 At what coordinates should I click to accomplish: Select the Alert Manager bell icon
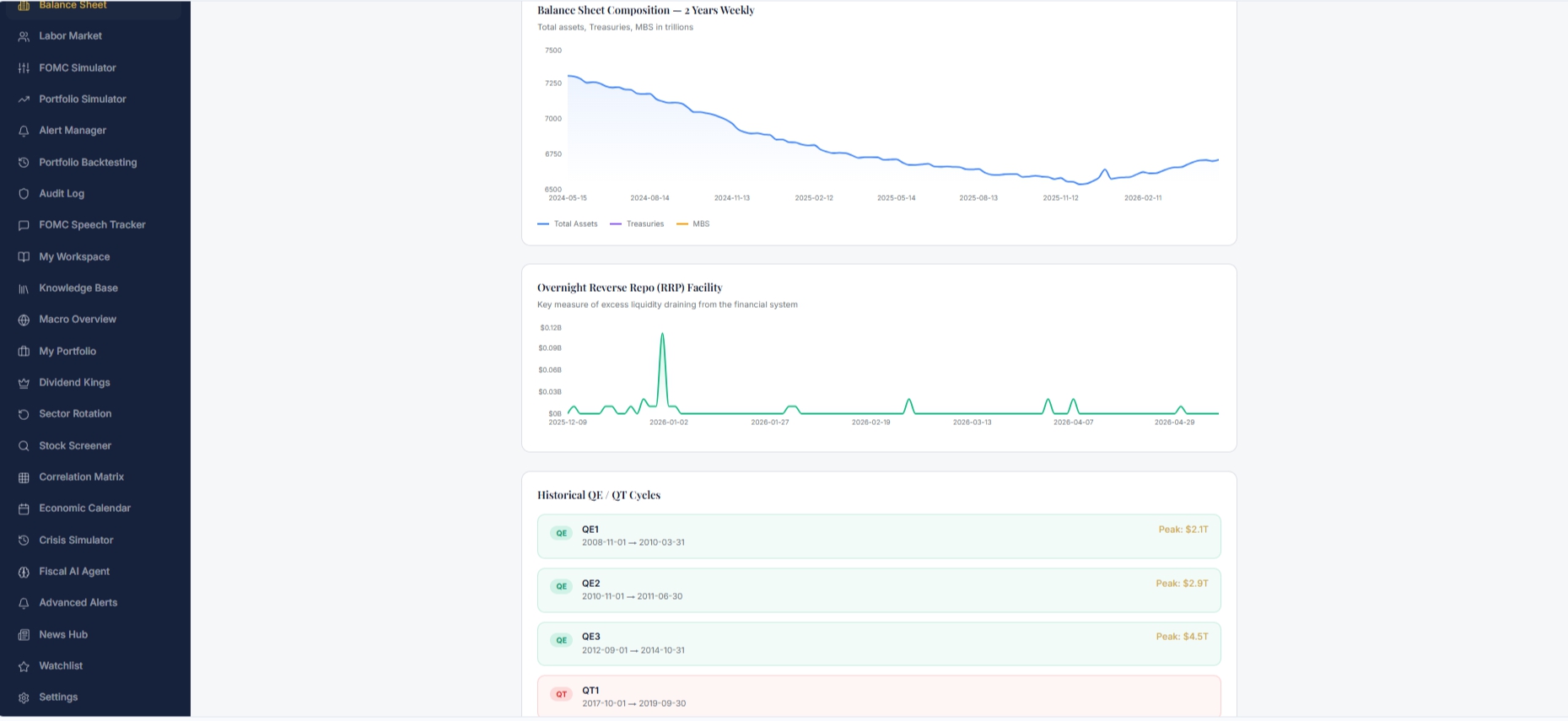pos(24,131)
